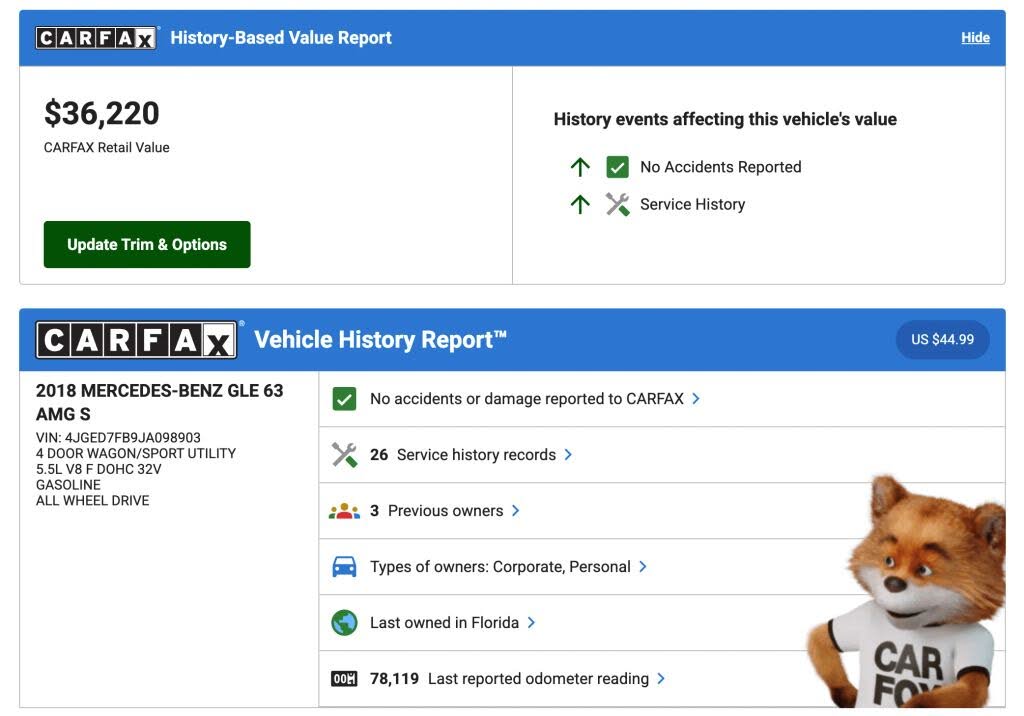The width and height of the screenshot is (1024, 716).
Task: Expand the Previous owners chevron
Action: 516,511
